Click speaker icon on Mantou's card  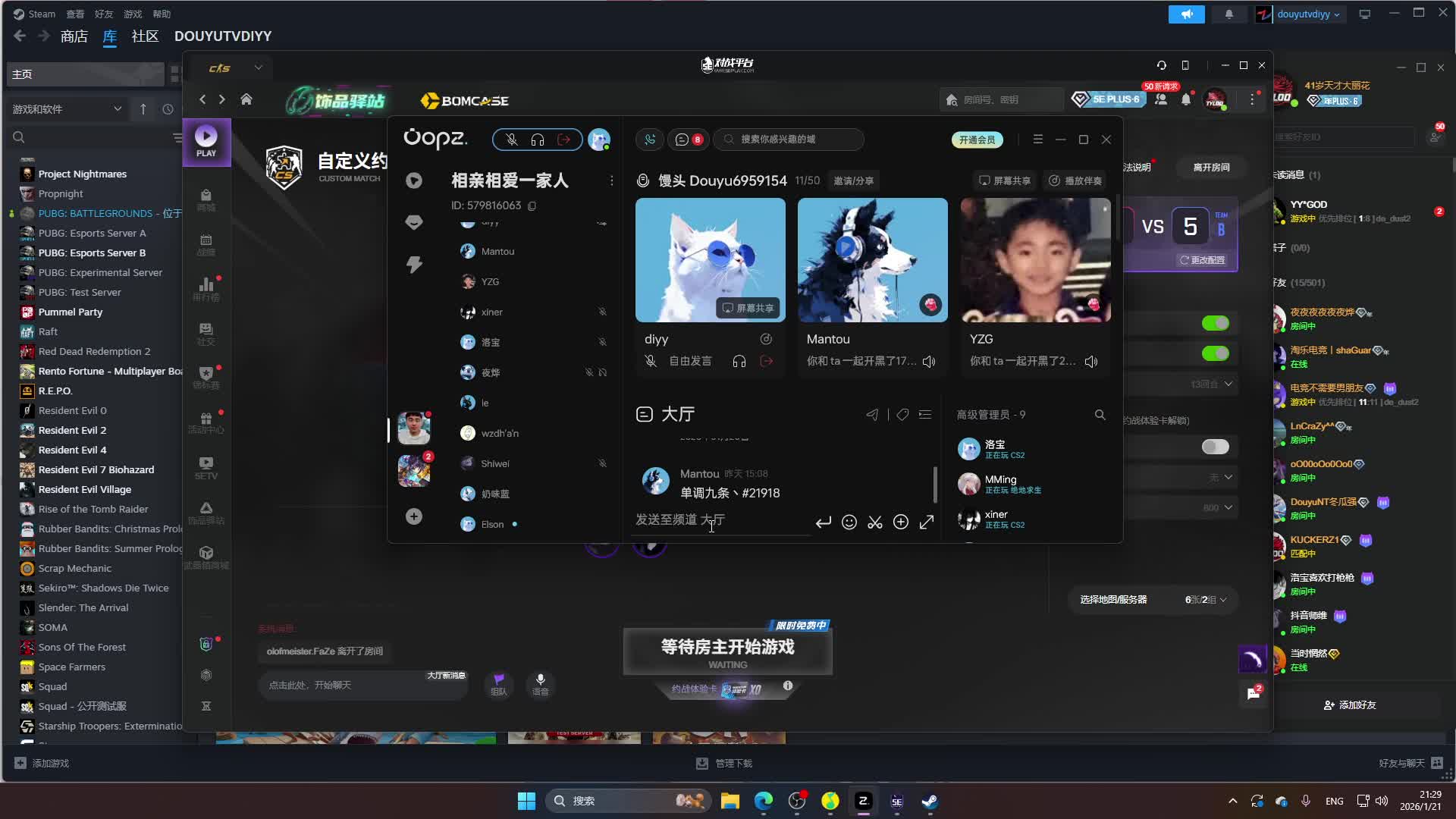point(929,362)
